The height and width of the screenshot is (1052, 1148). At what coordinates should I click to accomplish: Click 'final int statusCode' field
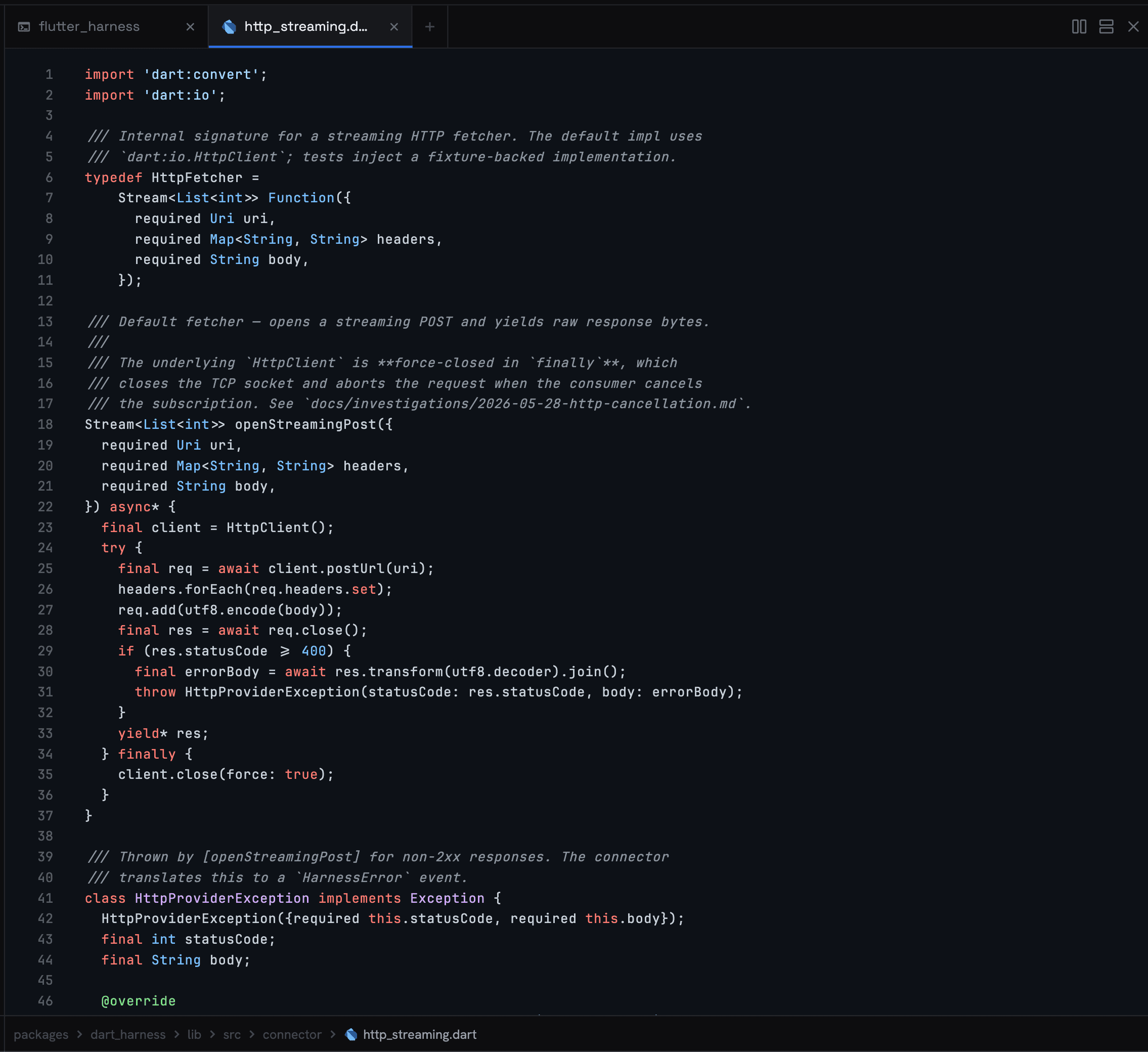coord(189,939)
